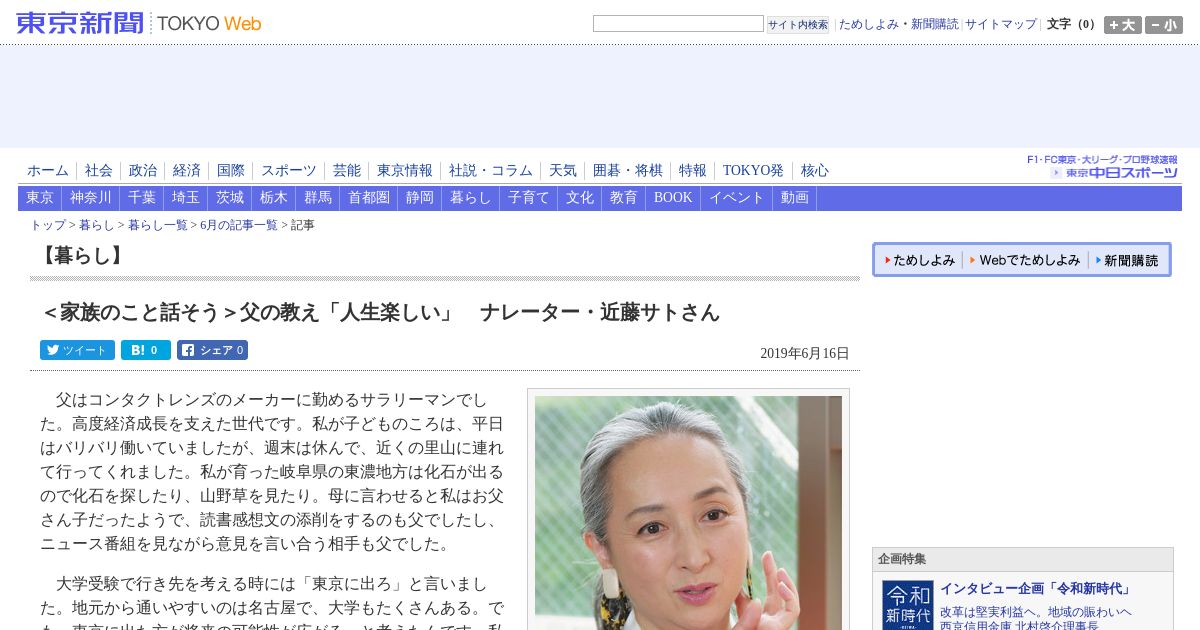
Task: Open the TOKYO発 menu item
Action: 754,171
